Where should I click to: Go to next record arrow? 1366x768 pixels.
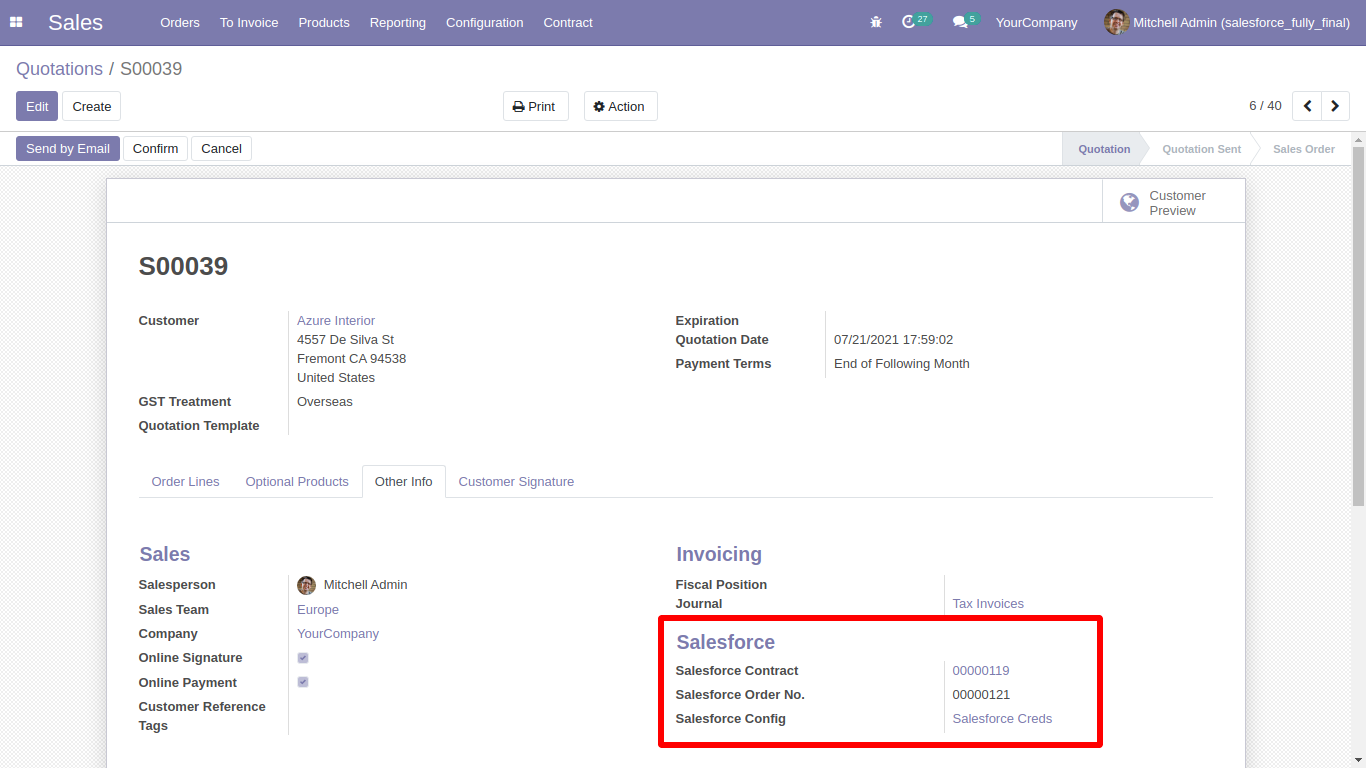(x=1335, y=106)
